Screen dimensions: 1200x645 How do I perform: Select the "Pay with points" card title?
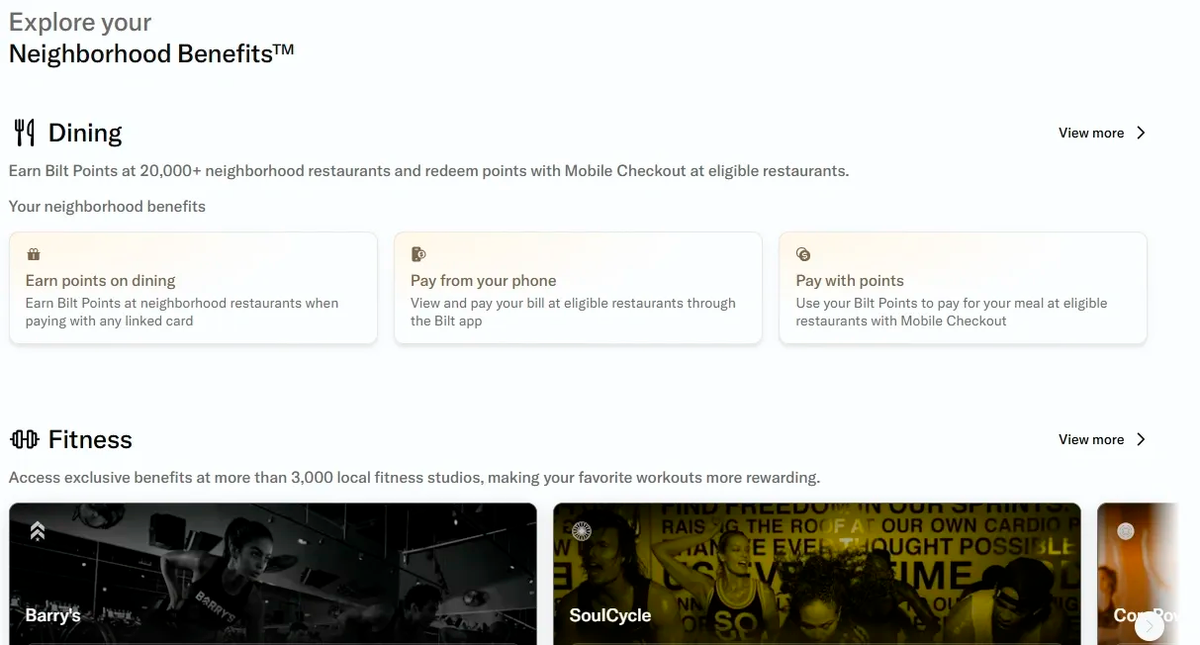coord(850,281)
